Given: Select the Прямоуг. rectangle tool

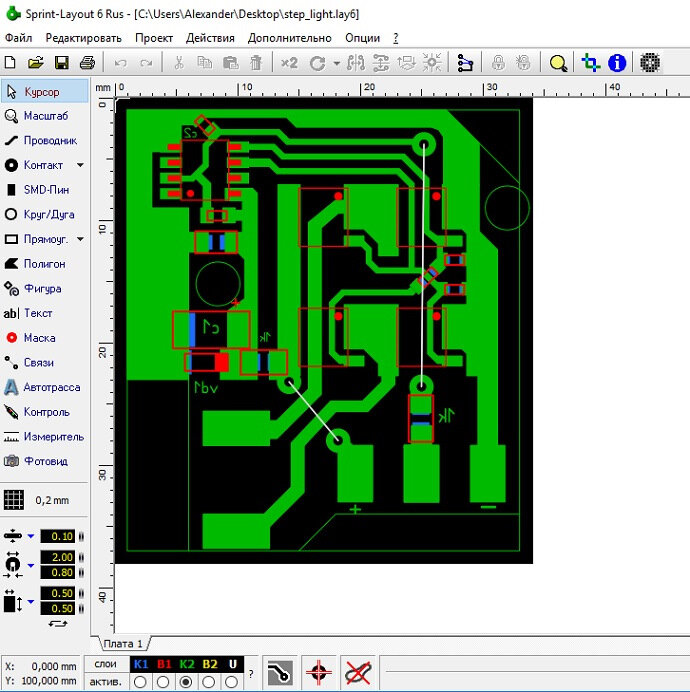Looking at the screenshot, I should pos(38,239).
